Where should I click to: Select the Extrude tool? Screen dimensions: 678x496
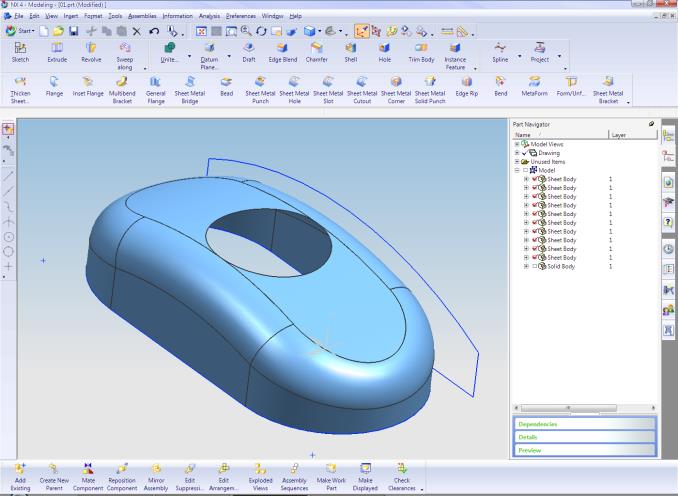tap(57, 52)
